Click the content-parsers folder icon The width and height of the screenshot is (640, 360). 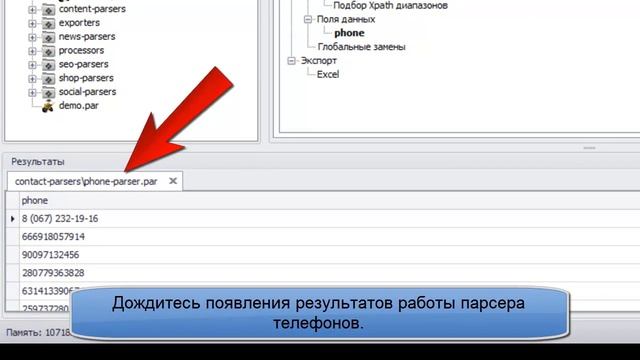48,9
